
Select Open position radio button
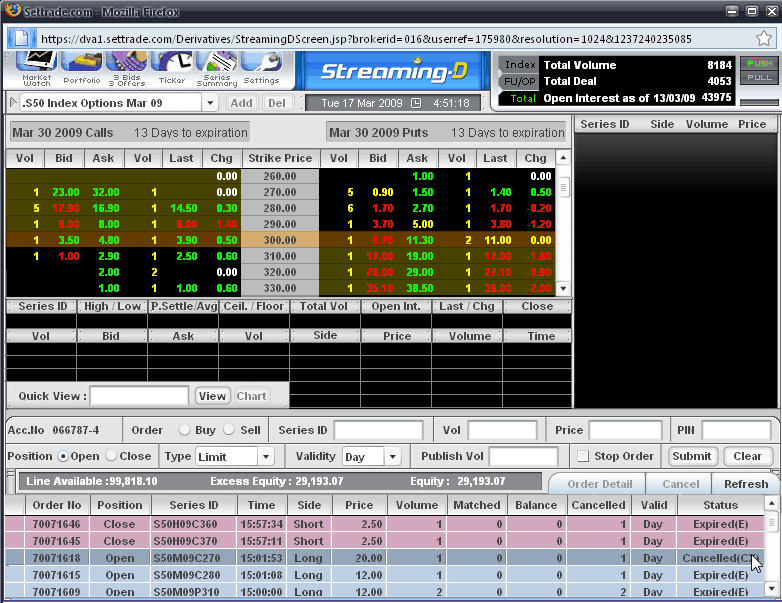pyautogui.click(x=63, y=456)
